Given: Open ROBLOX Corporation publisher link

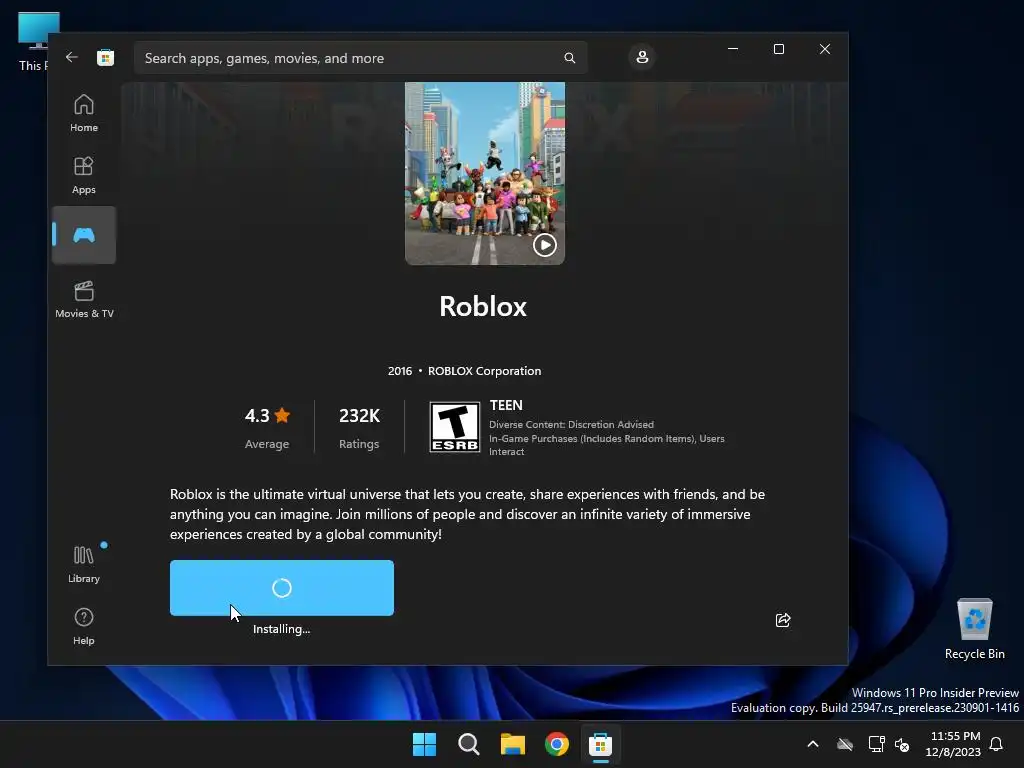Looking at the screenshot, I should click(485, 371).
